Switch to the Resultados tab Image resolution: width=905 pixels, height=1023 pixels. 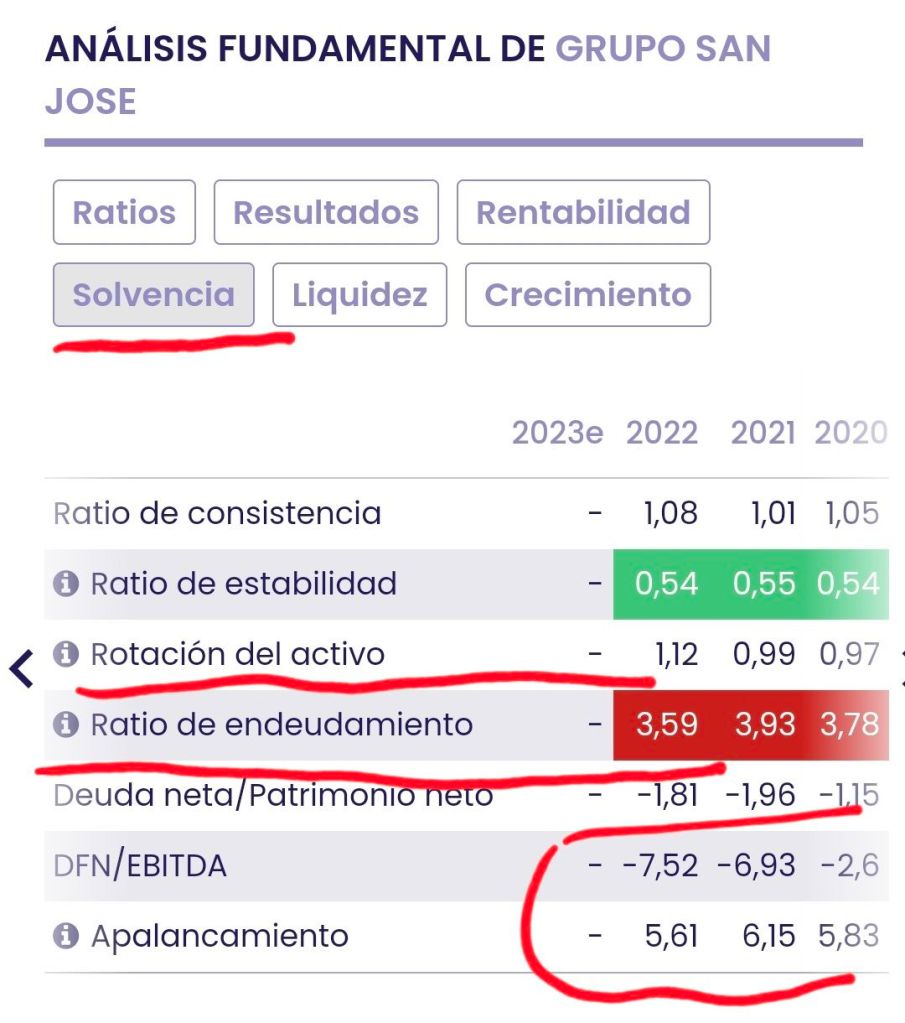pos(326,212)
